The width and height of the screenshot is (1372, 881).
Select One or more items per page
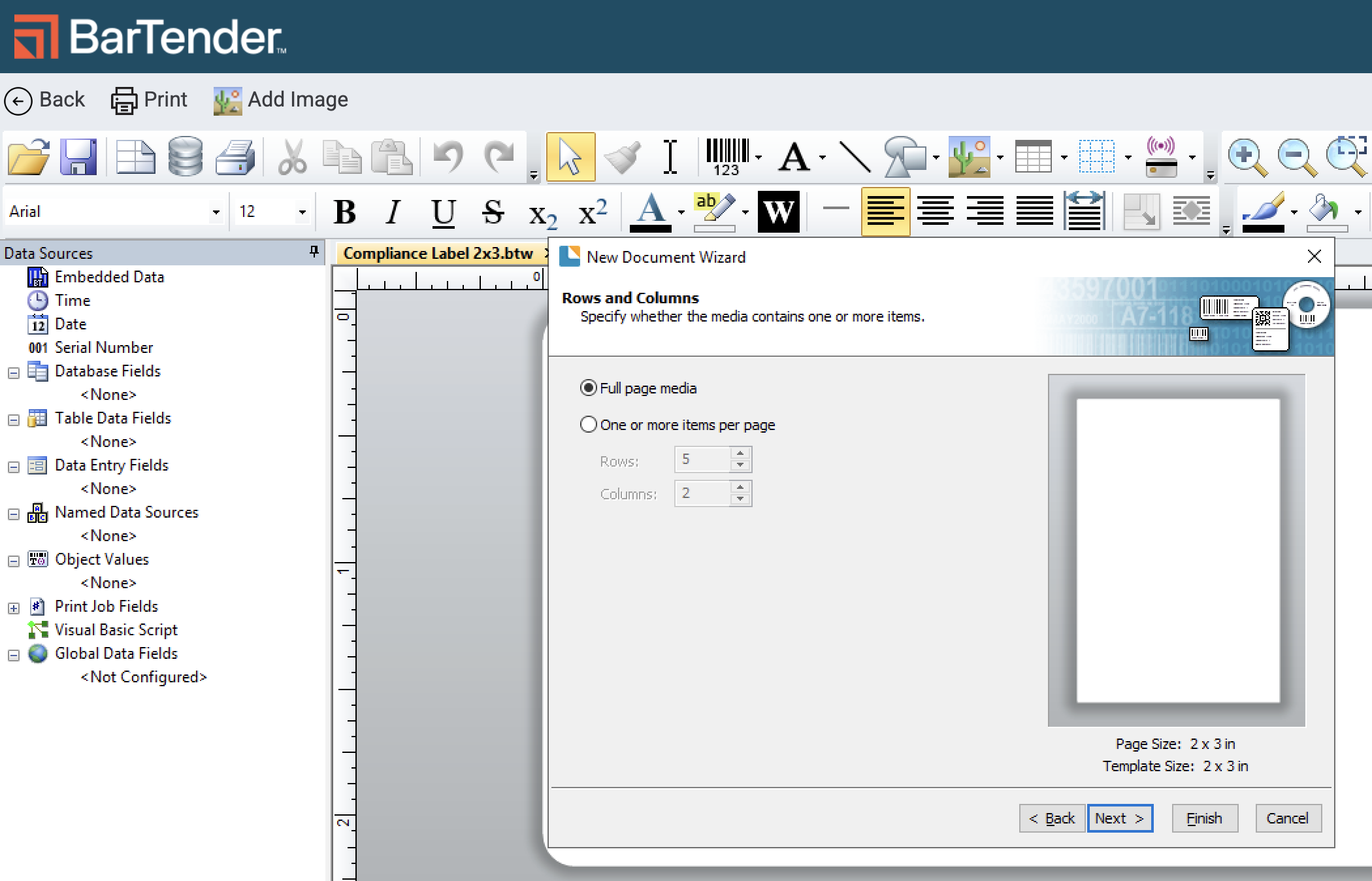(589, 425)
